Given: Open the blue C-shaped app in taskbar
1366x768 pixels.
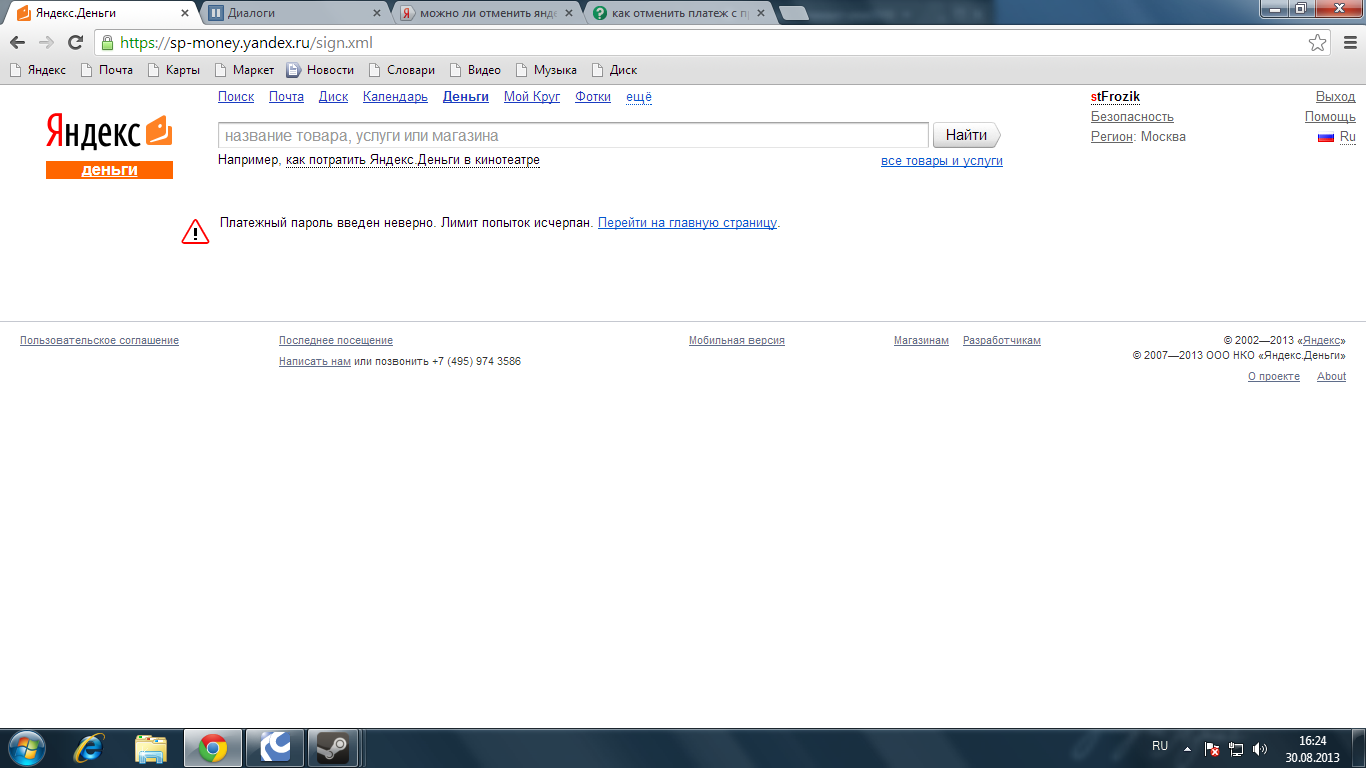Looking at the screenshot, I should click(x=274, y=748).
